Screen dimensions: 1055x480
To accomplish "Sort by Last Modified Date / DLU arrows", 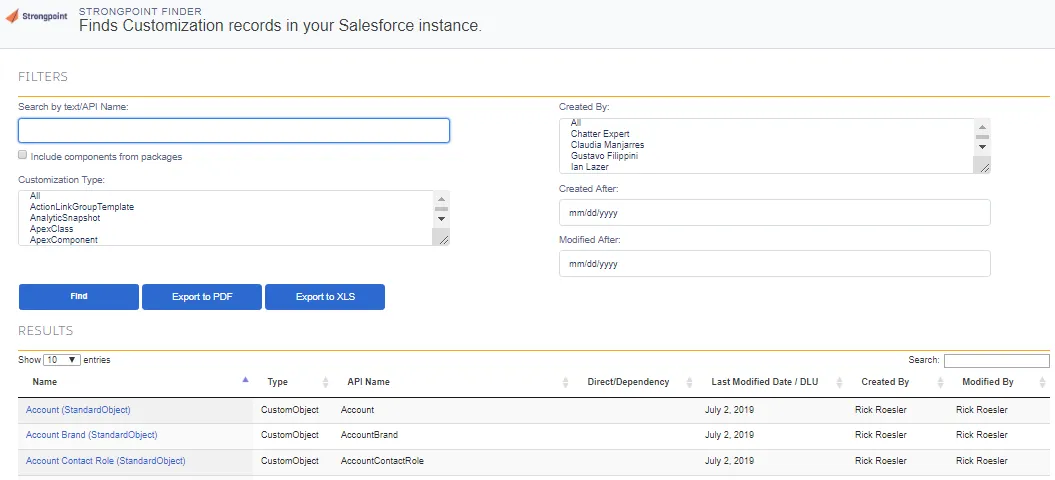I will (839, 382).
